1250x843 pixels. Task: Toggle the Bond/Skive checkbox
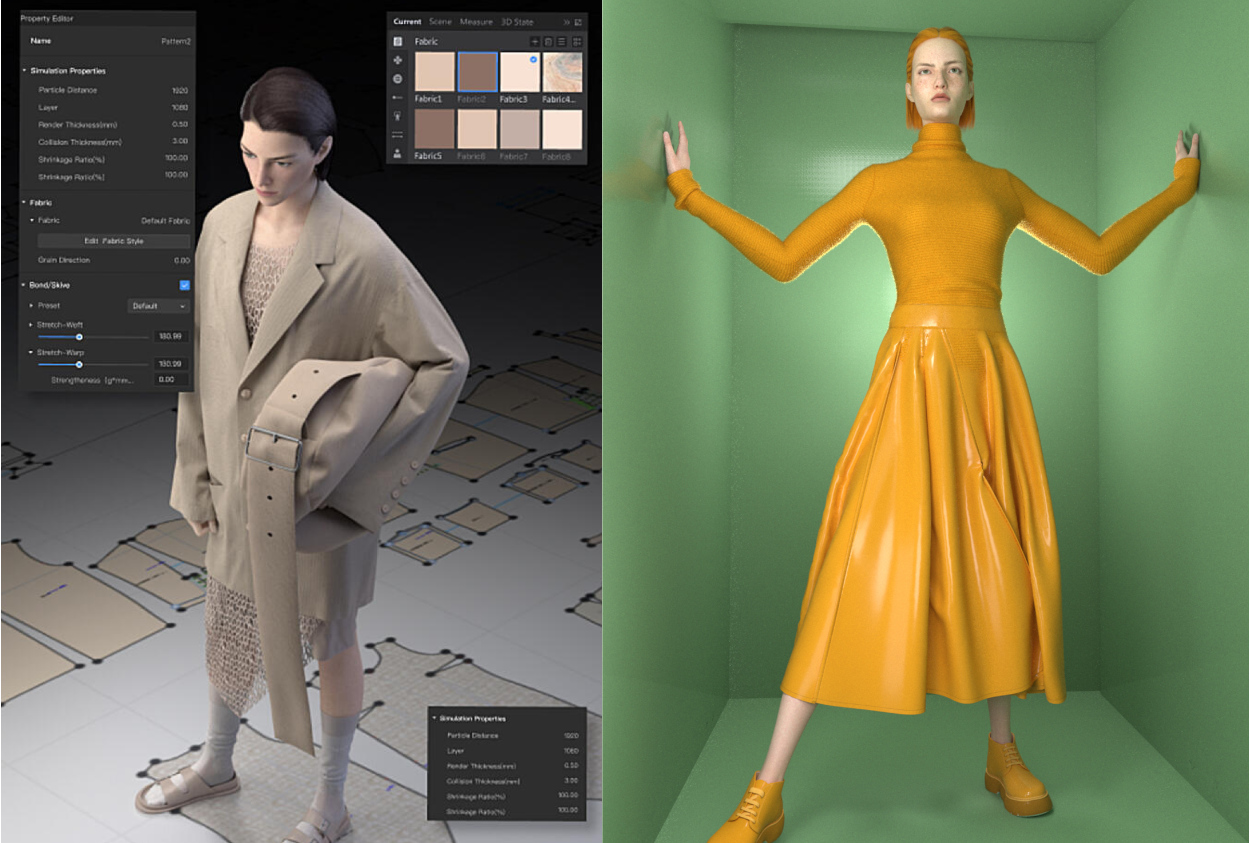click(x=184, y=285)
